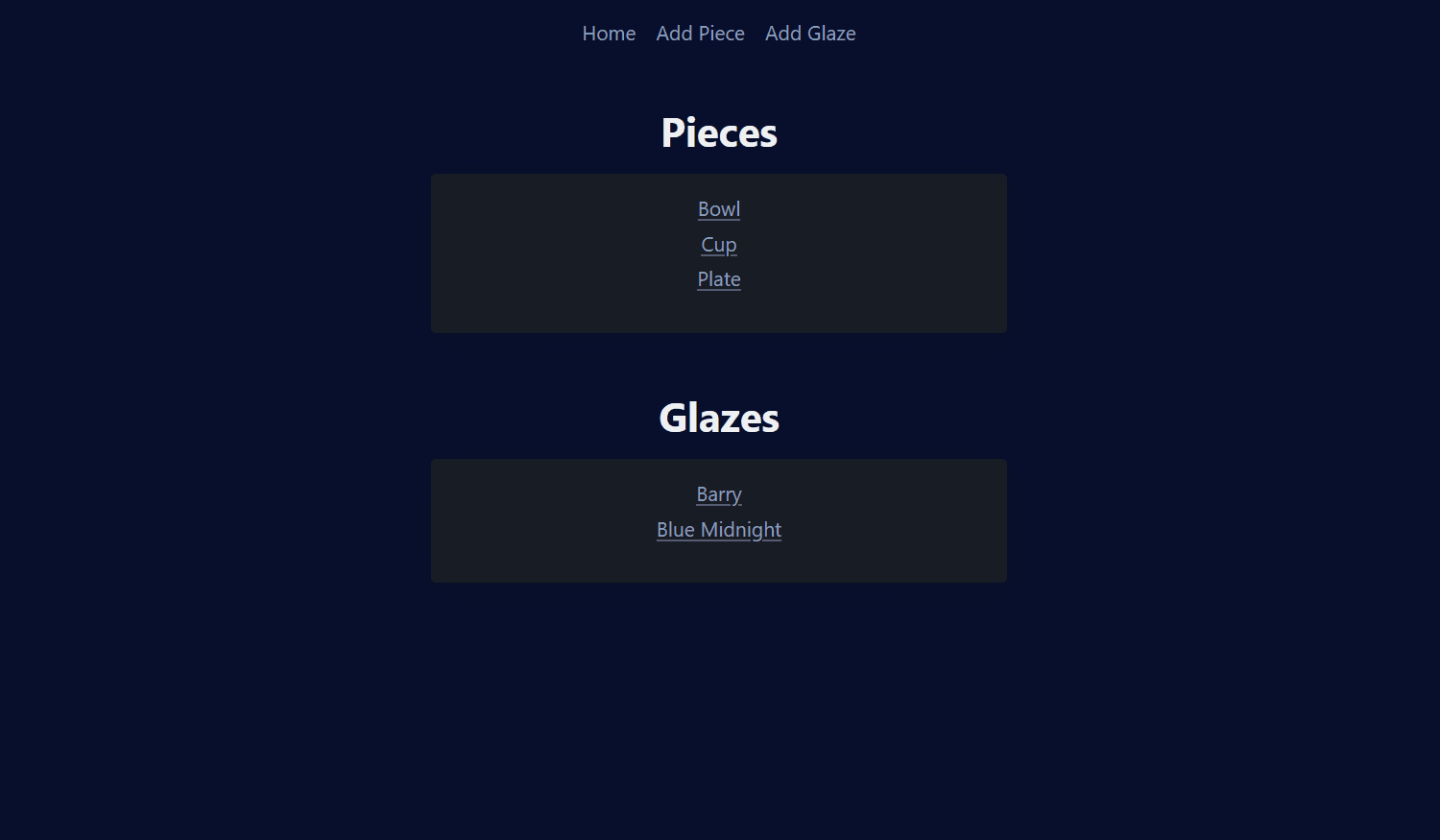Click the Pieces heading
Screen dimensions: 1440x840
click(718, 132)
